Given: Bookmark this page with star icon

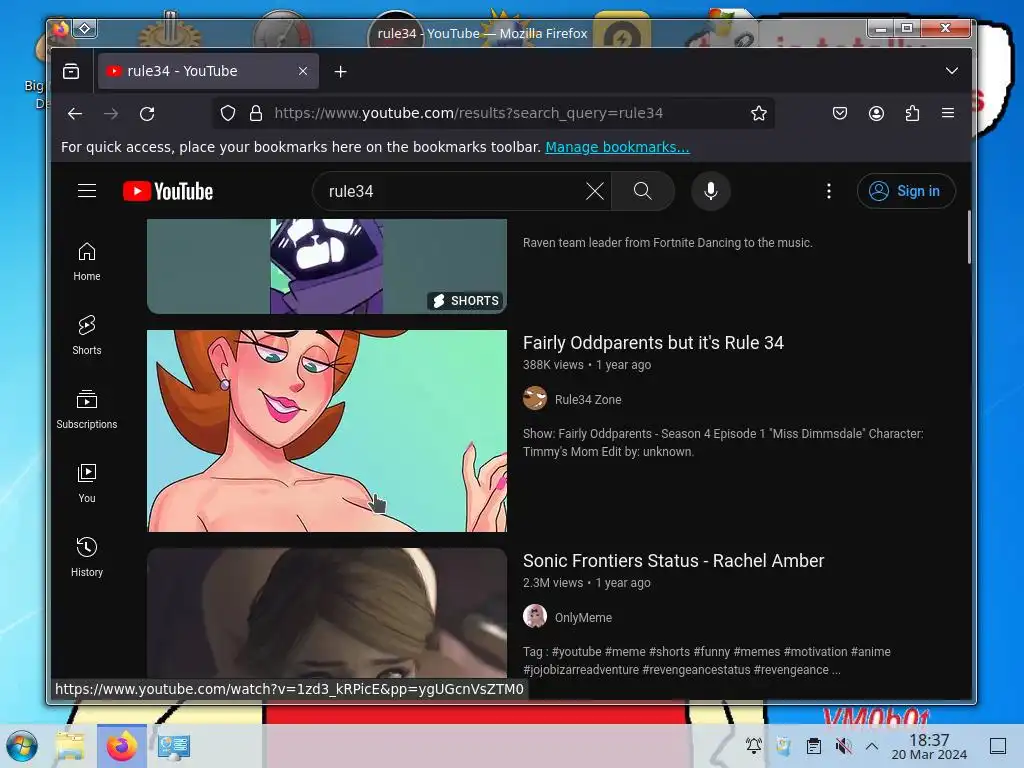Looking at the screenshot, I should [x=758, y=114].
